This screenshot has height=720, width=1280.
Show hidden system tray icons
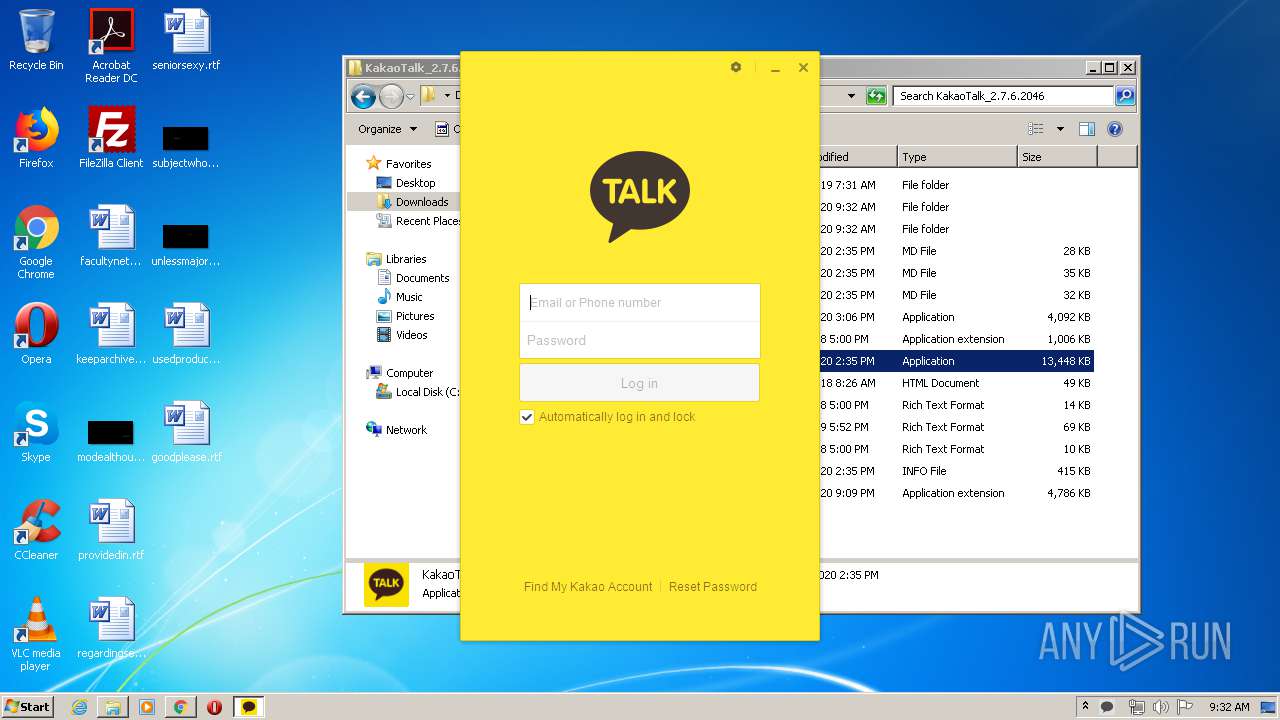coord(1085,706)
